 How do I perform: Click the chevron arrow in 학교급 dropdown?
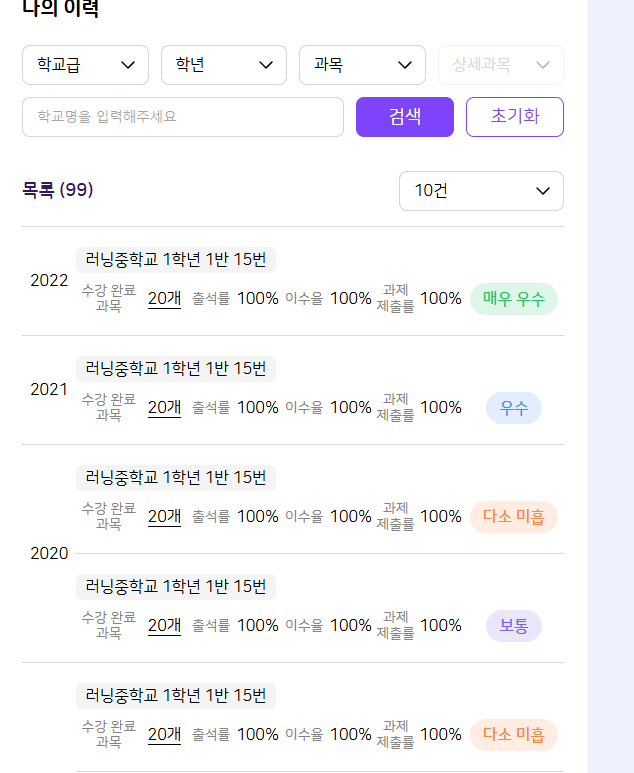pyautogui.click(x=127, y=65)
